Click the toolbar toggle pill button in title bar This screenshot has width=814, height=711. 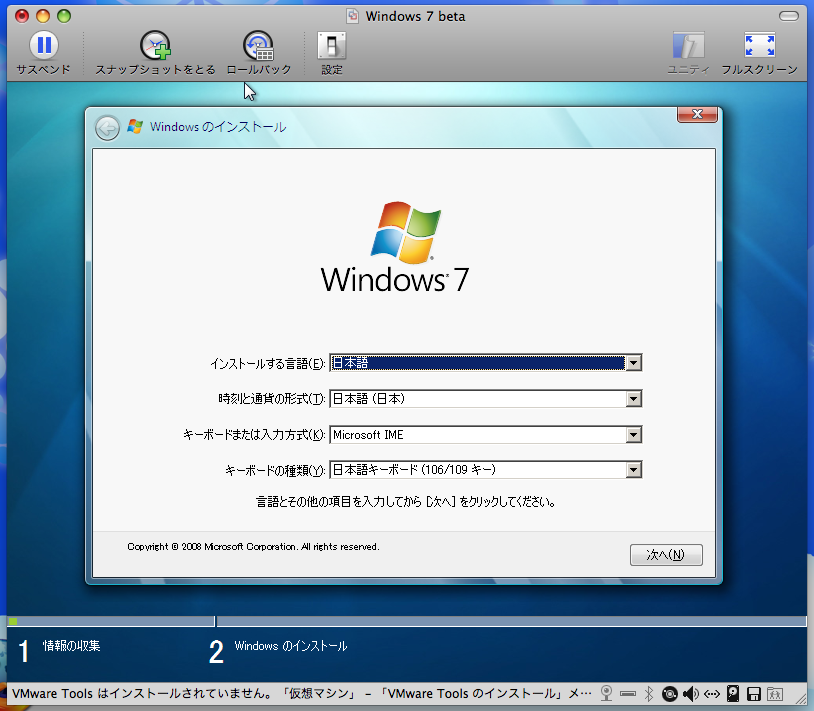coord(789,16)
